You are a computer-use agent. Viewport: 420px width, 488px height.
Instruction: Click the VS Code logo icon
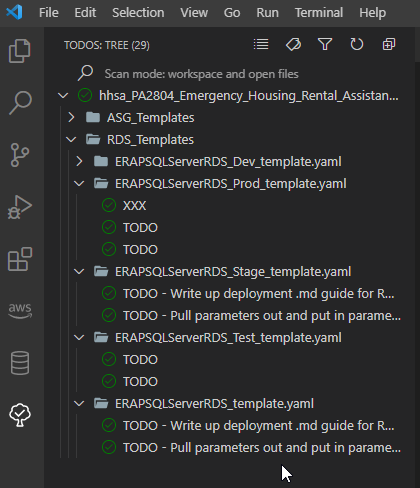pos(14,13)
